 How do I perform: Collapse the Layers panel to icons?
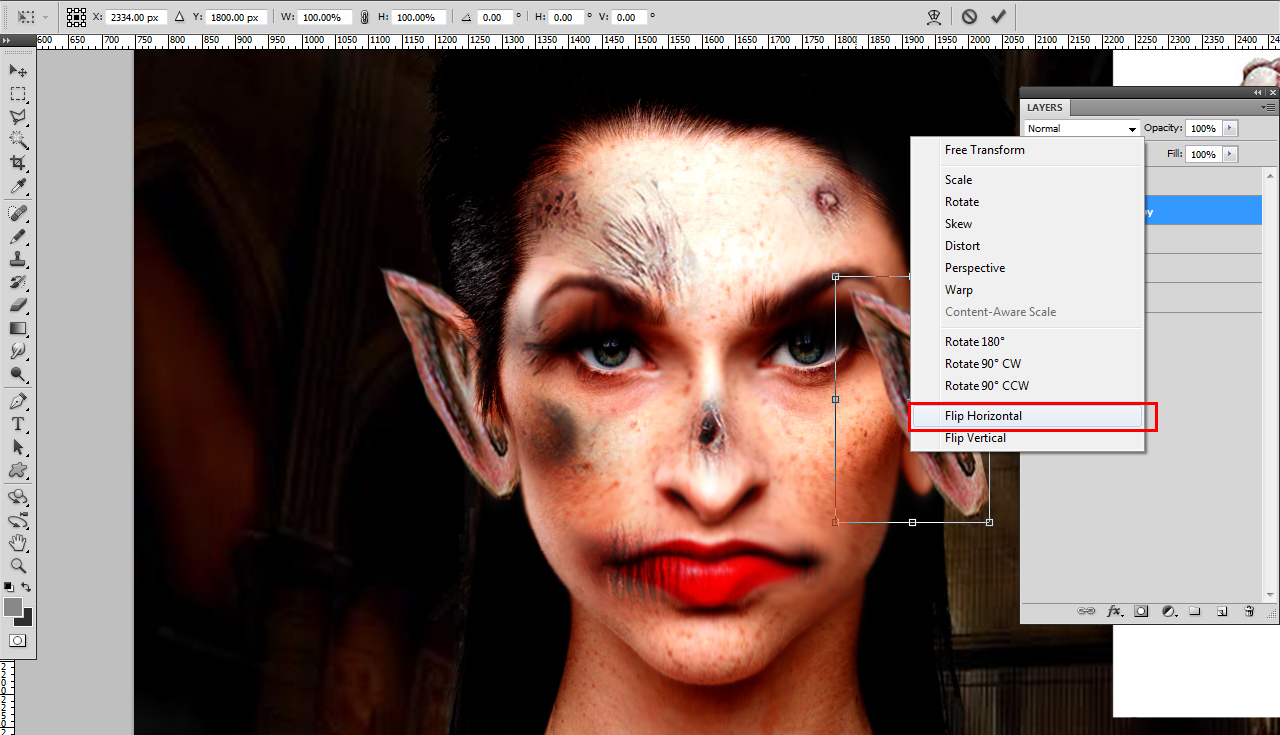[x=1257, y=92]
